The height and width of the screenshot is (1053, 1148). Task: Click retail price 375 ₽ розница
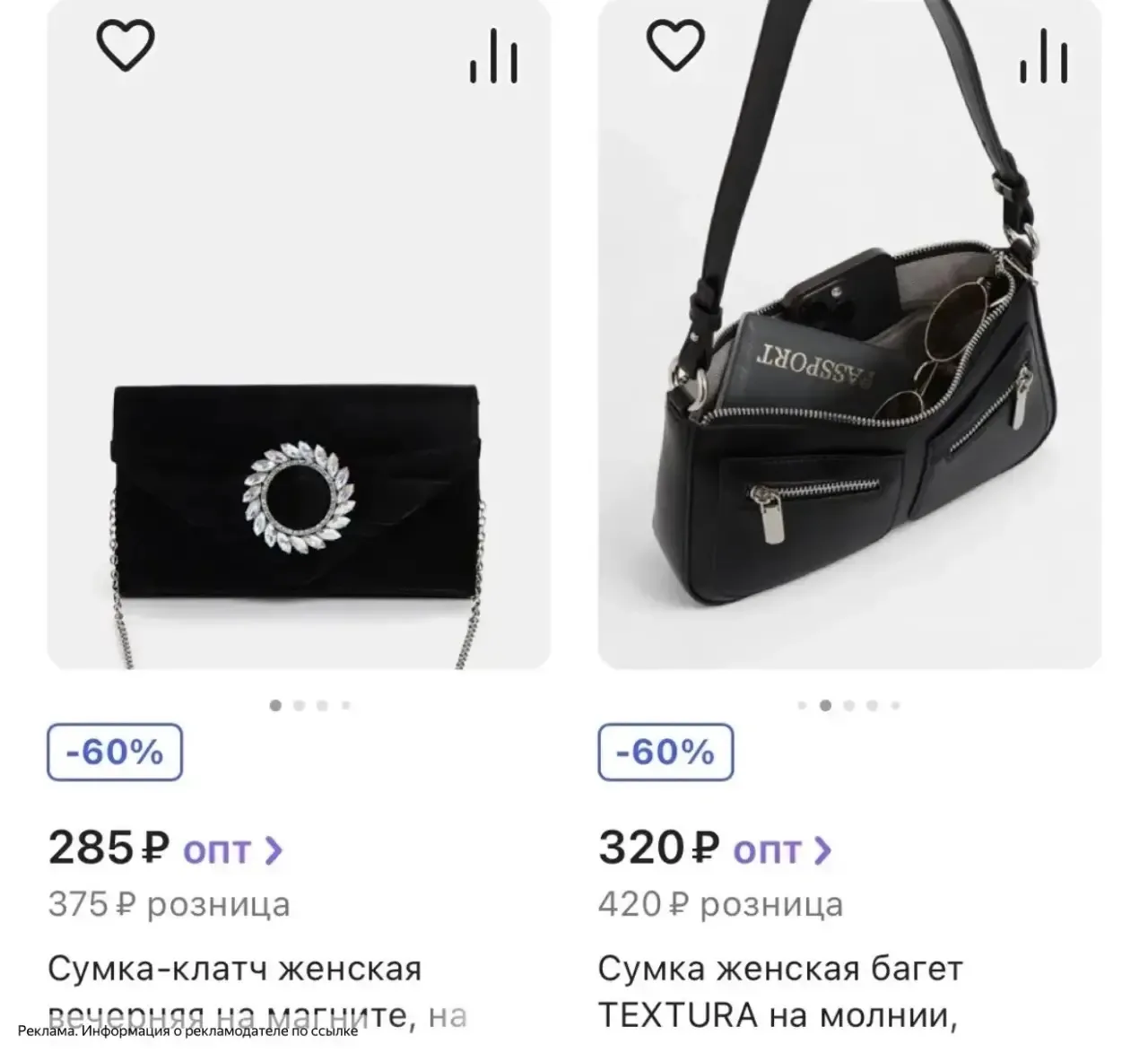pos(170,905)
